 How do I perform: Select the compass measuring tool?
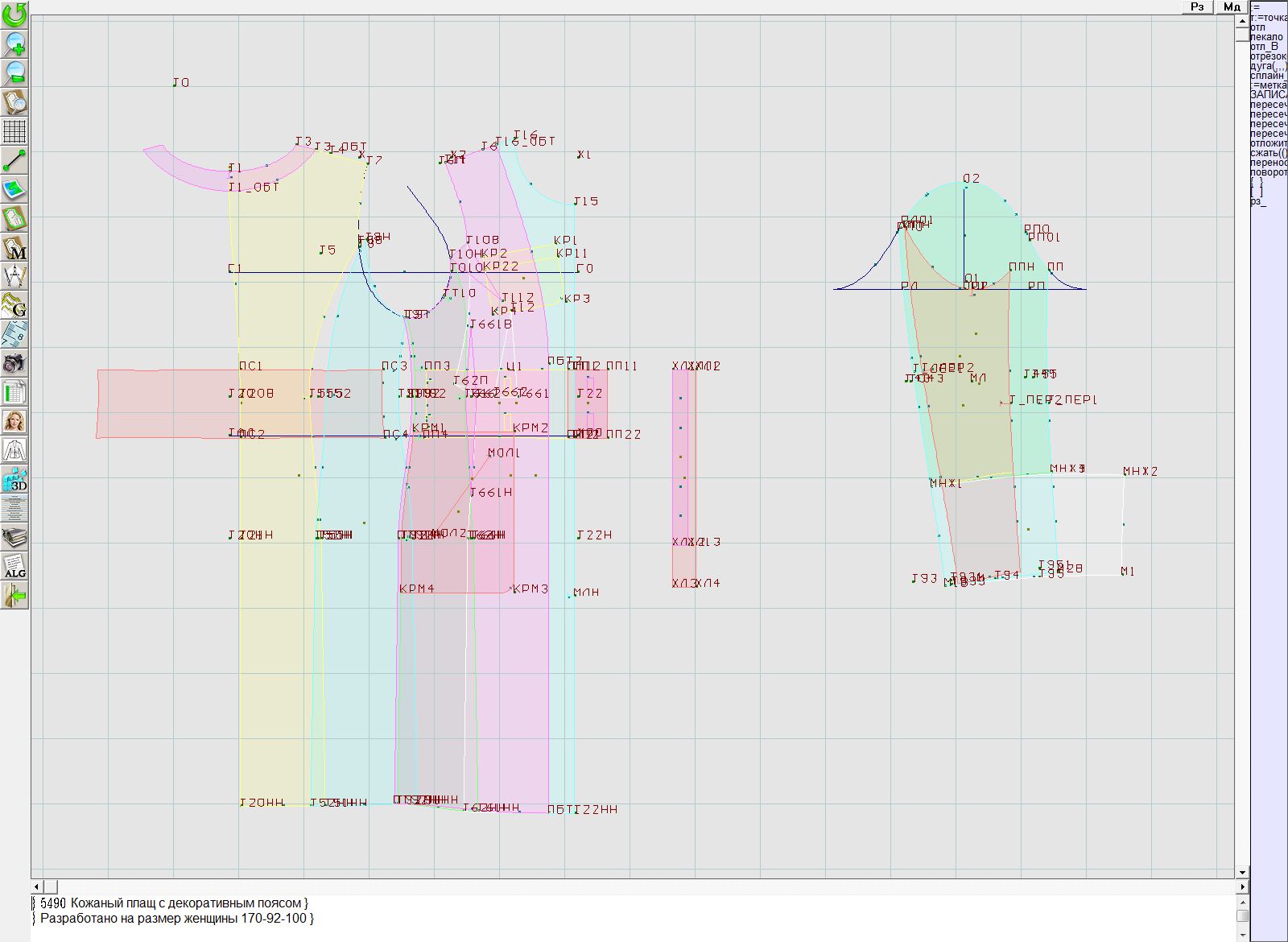click(14, 276)
